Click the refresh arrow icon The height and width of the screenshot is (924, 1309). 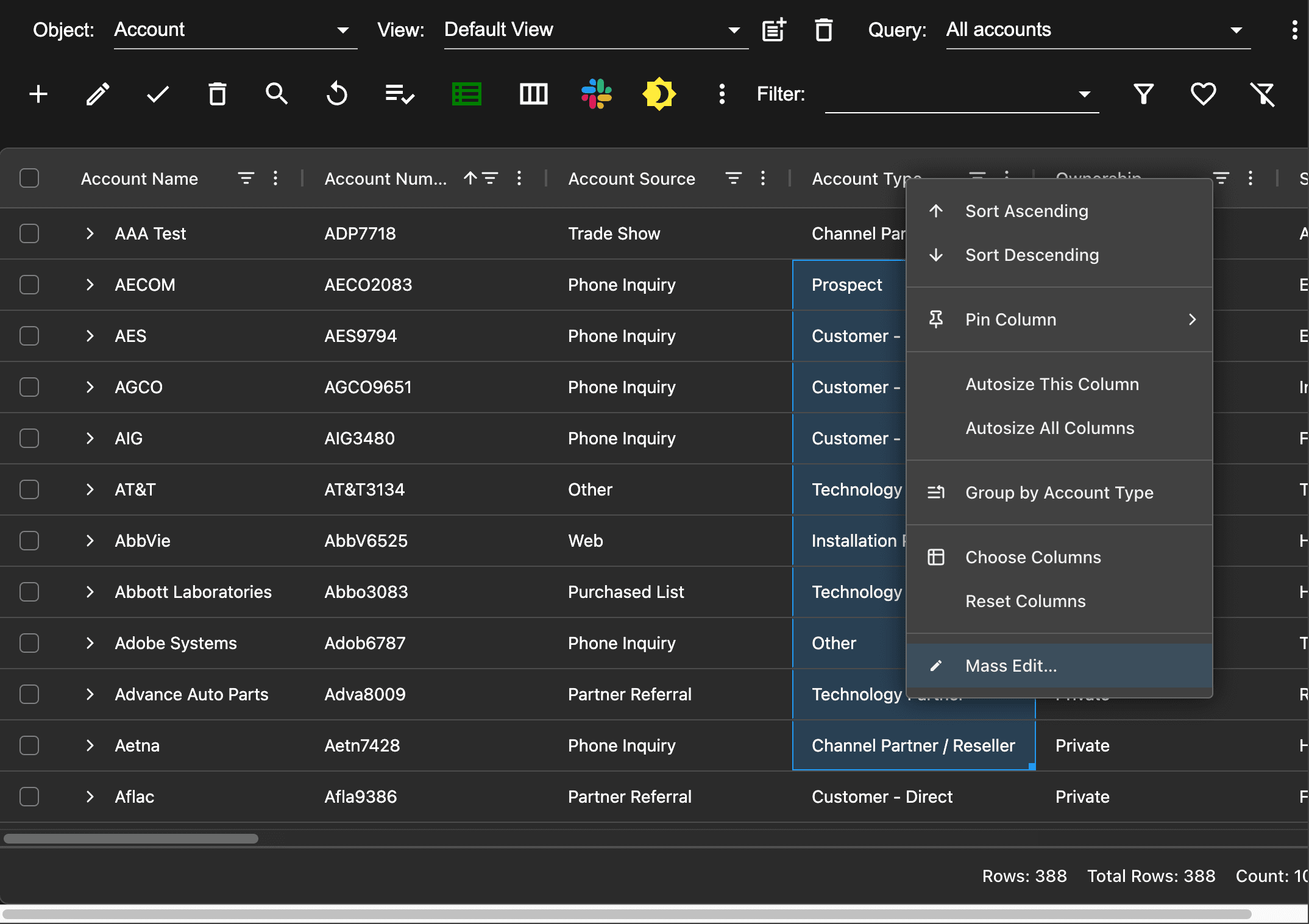[336, 94]
